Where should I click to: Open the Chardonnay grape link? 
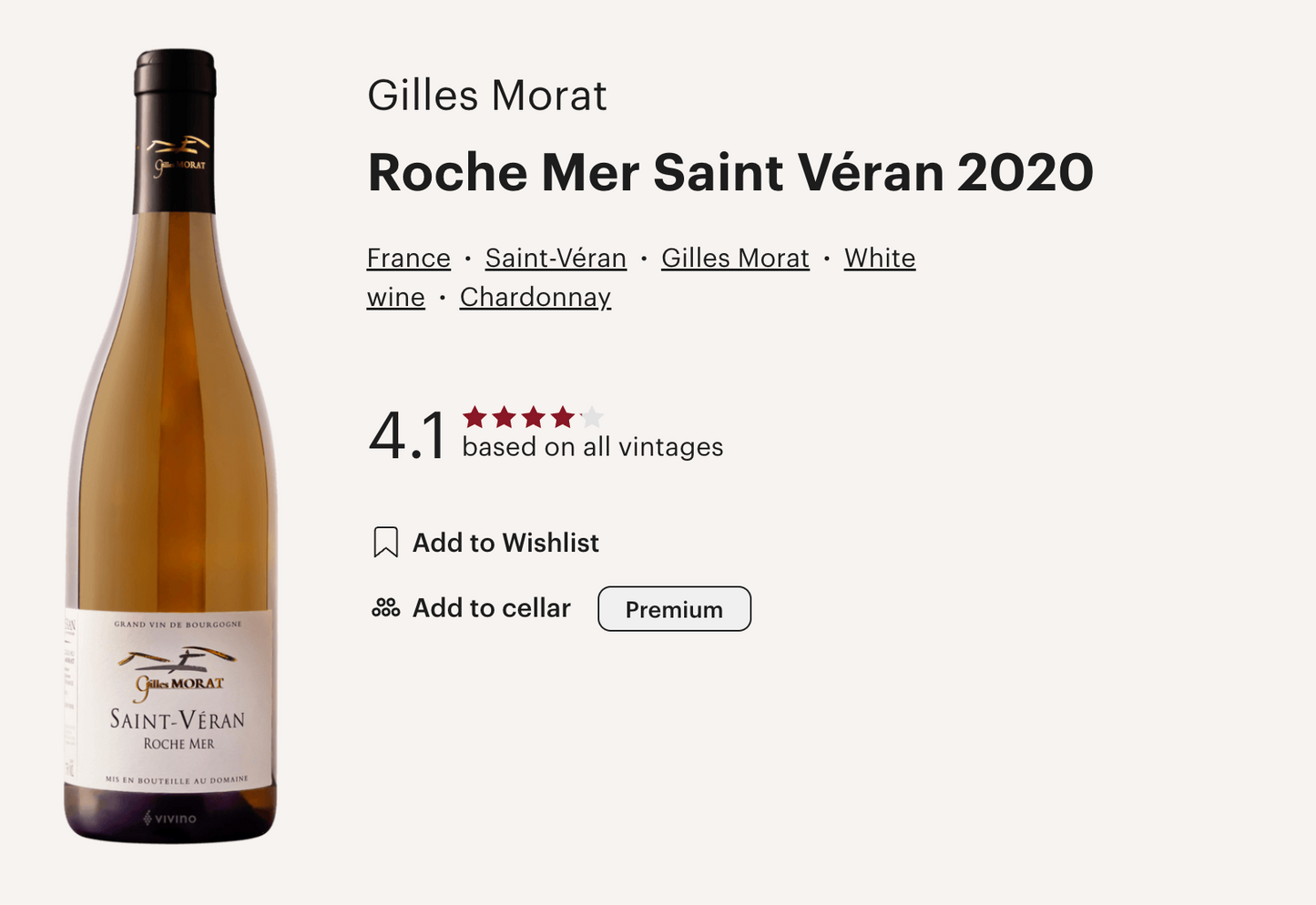point(535,298)
